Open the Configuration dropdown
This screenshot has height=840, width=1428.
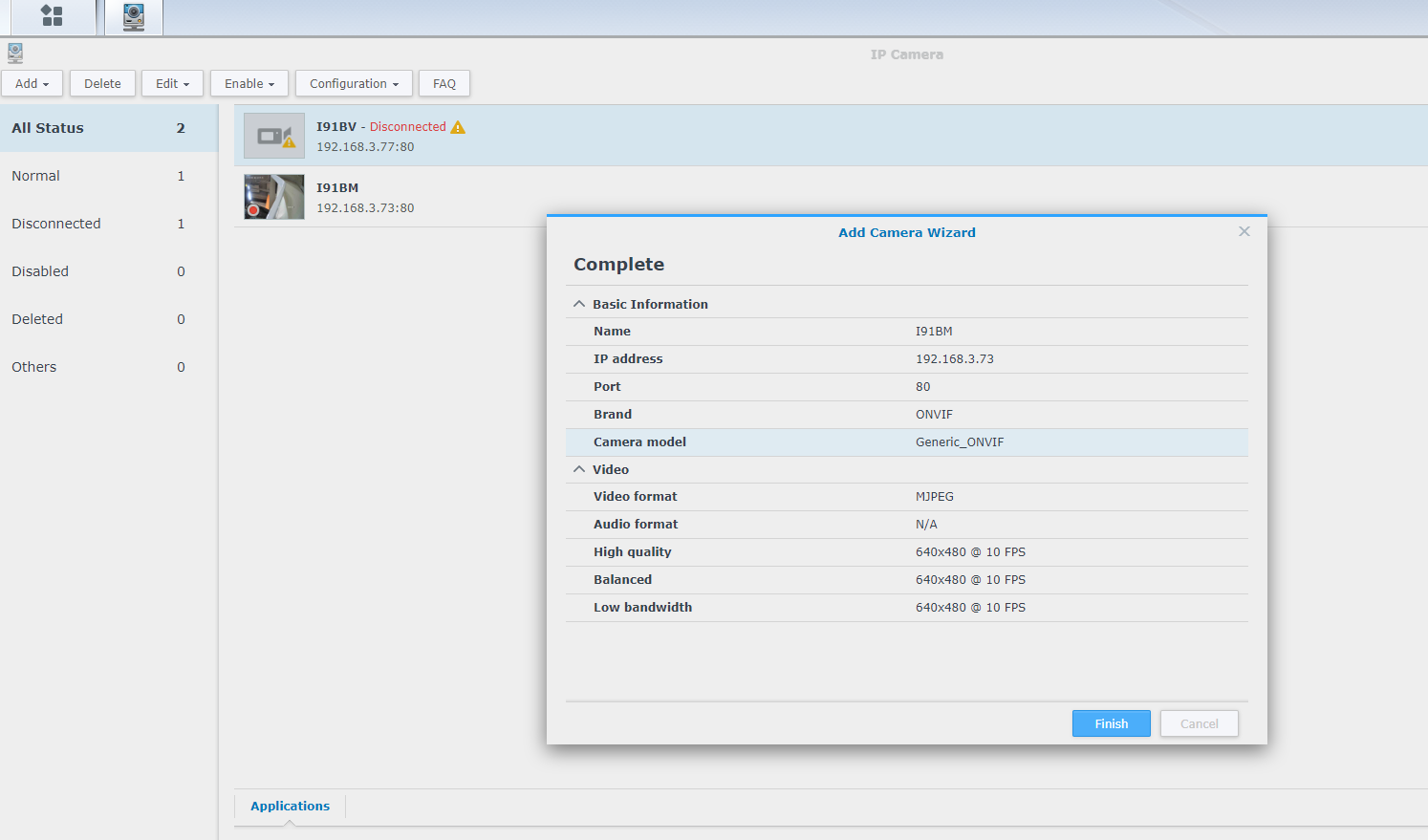click(x=354, y=83)
